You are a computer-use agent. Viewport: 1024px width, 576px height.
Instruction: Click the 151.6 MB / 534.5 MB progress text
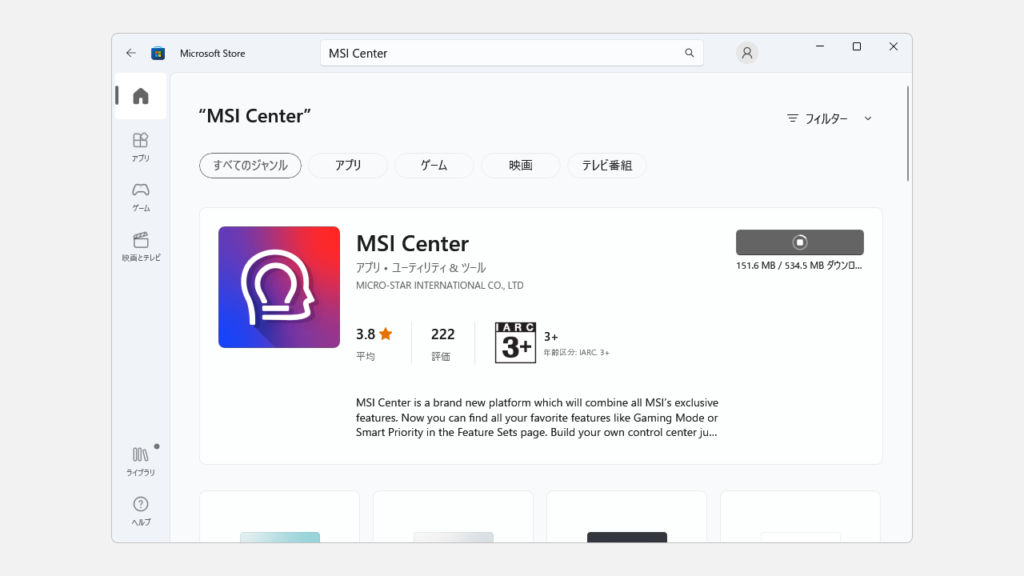(799, 266)
